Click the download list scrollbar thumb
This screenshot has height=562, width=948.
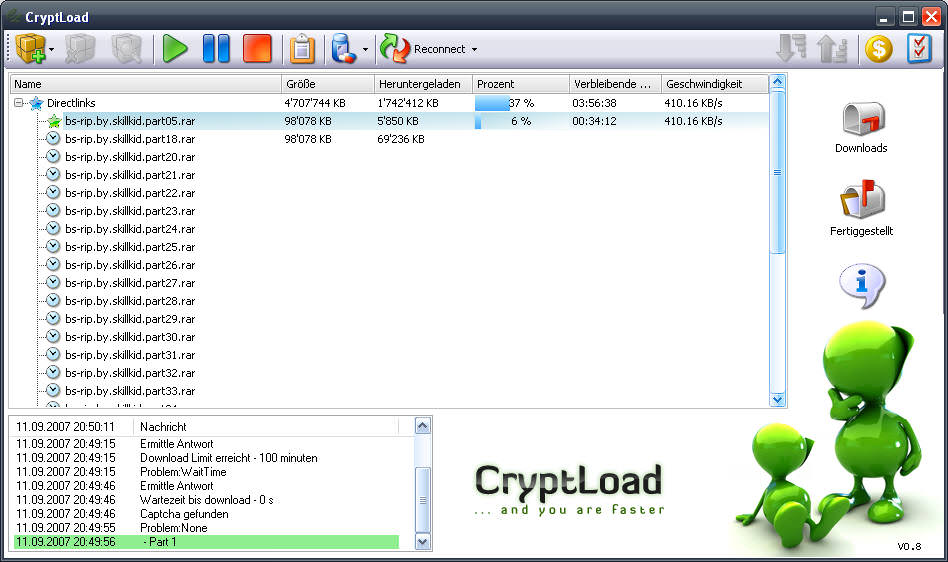coord(778,172)
